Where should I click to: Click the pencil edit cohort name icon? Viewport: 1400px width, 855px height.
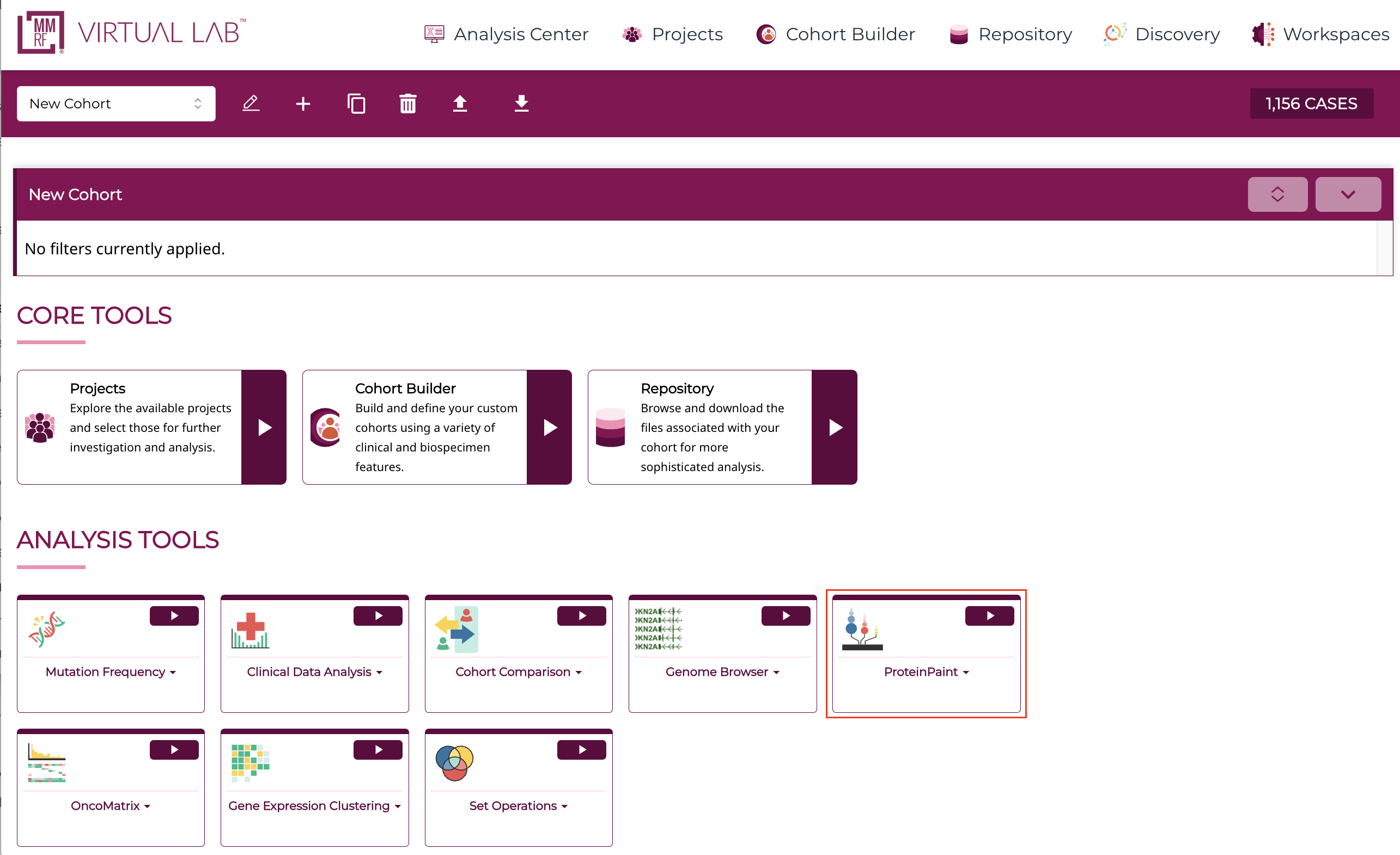(251, 103)
